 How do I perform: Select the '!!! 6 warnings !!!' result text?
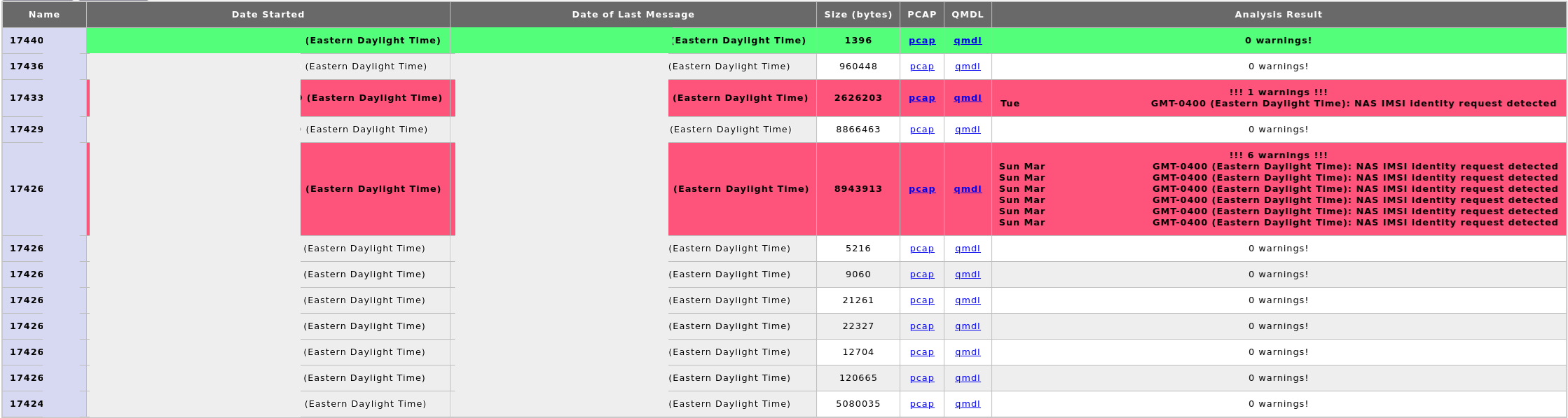click(x=1278, y=155)
